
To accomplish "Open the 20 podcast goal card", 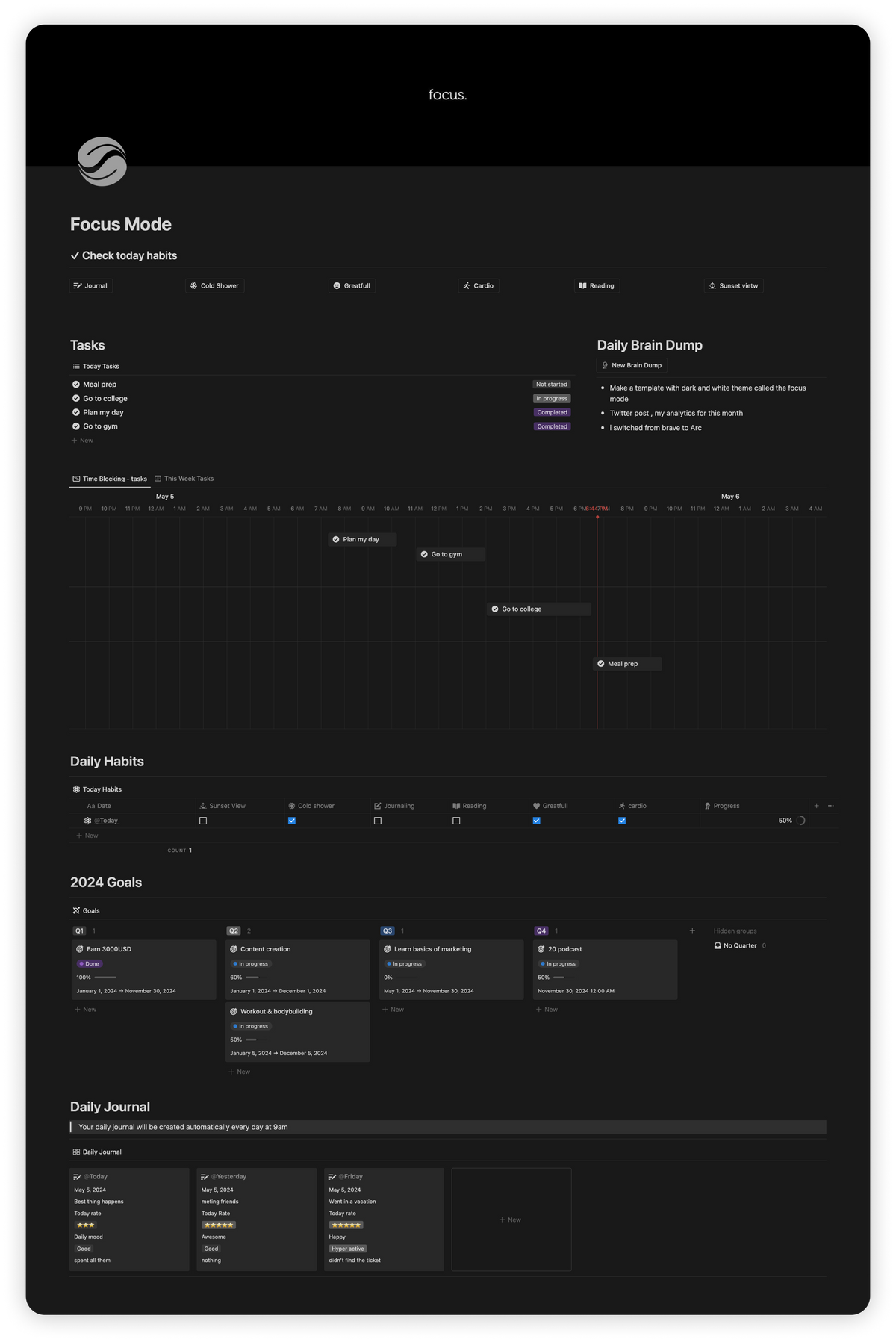I will (605, 969).
